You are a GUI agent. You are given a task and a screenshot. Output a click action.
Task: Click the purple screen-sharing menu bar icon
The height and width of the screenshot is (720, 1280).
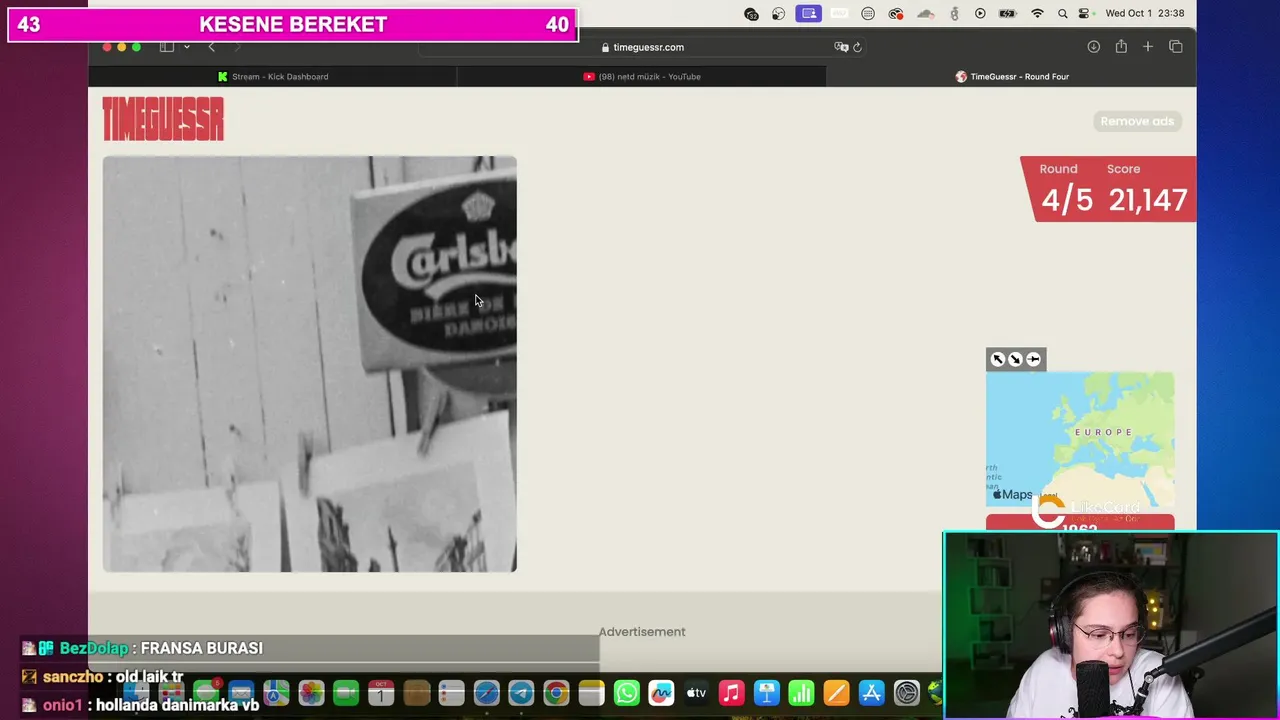[x=809, y=13]
